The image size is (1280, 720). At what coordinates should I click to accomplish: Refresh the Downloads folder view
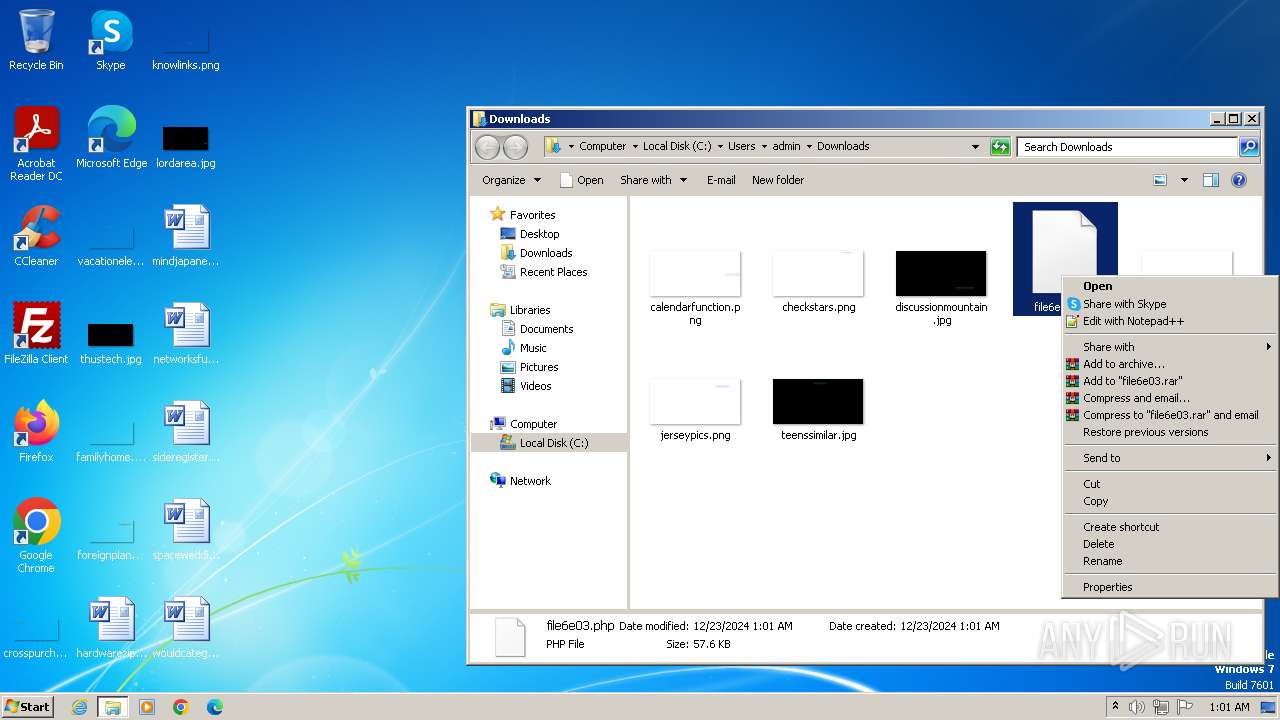click(x=1000, y=147)
